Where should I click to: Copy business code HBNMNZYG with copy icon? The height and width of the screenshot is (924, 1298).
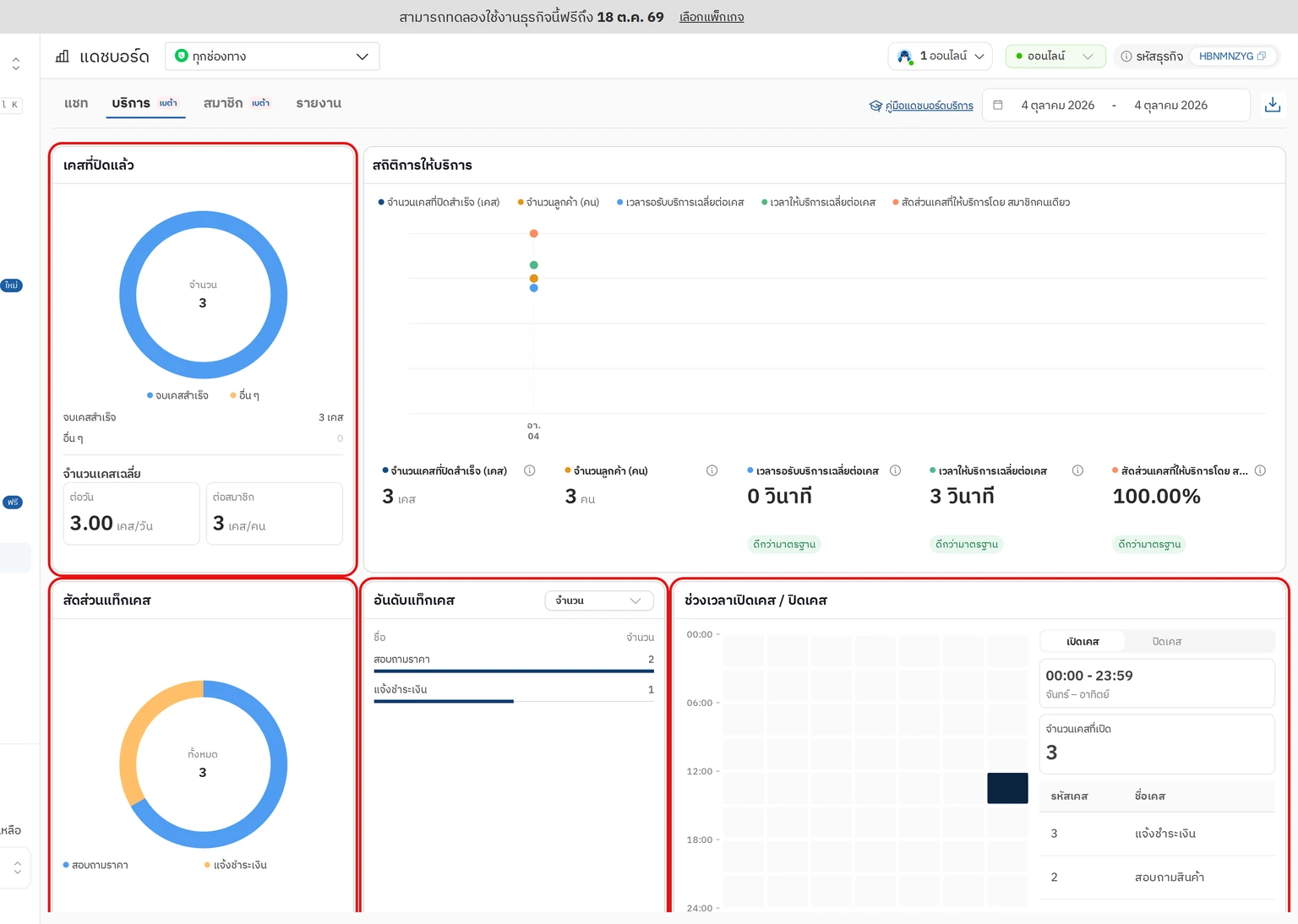(1262, 57)
